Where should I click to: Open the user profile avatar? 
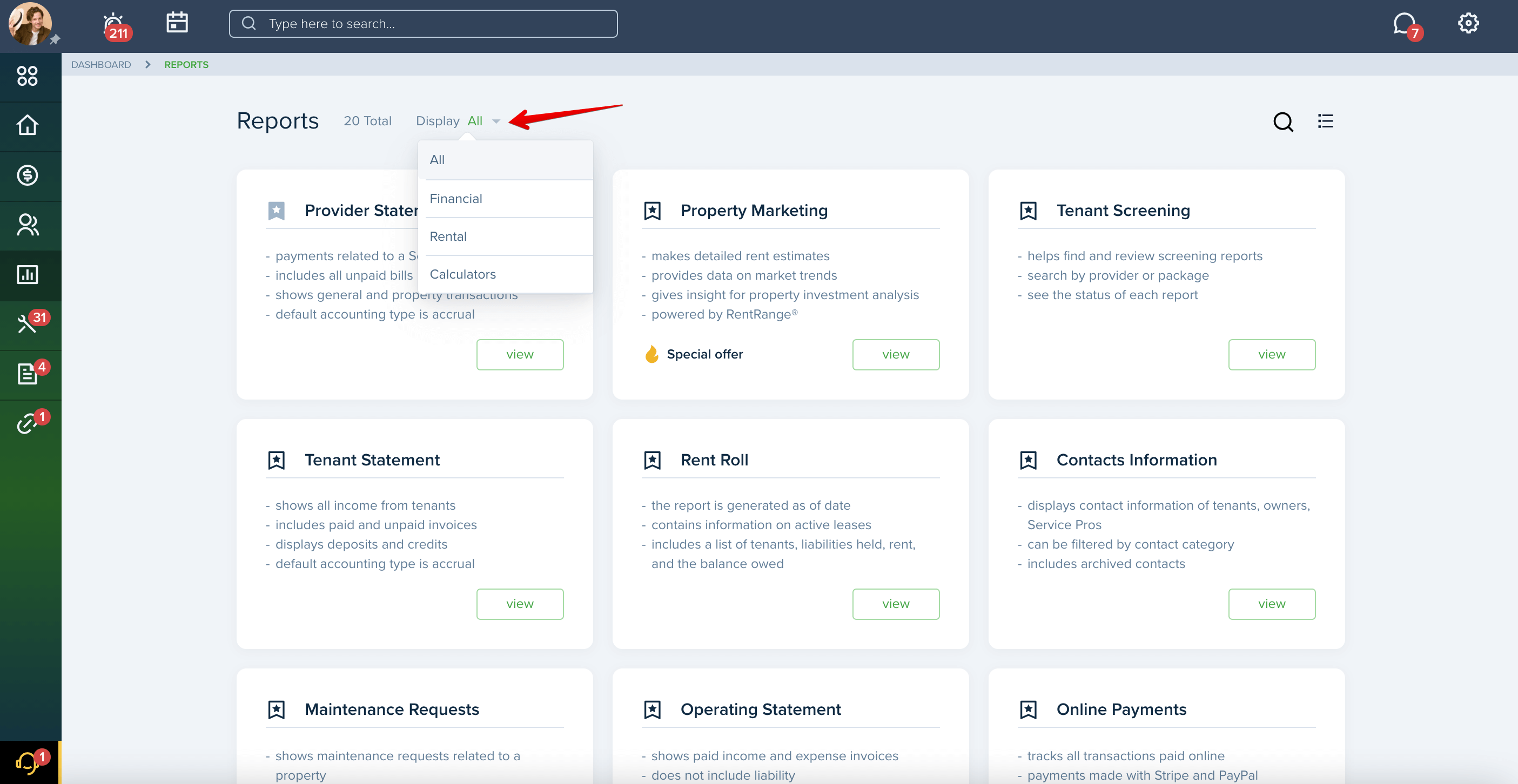[x=30, y=24]
